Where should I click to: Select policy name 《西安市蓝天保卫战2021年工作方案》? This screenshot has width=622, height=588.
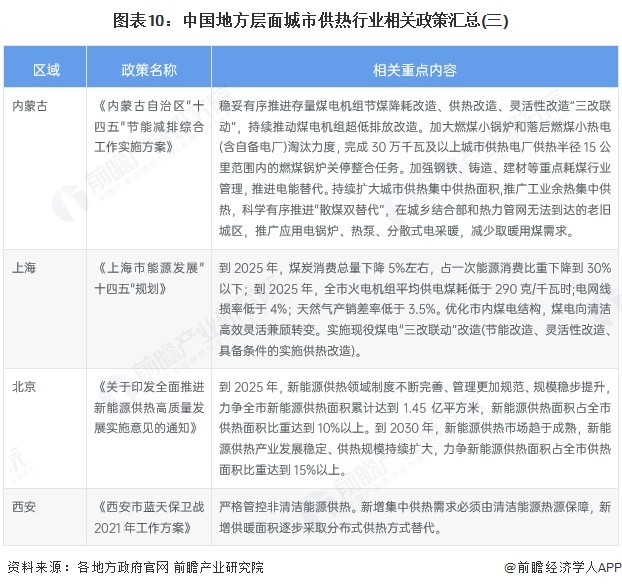point(149,517)
